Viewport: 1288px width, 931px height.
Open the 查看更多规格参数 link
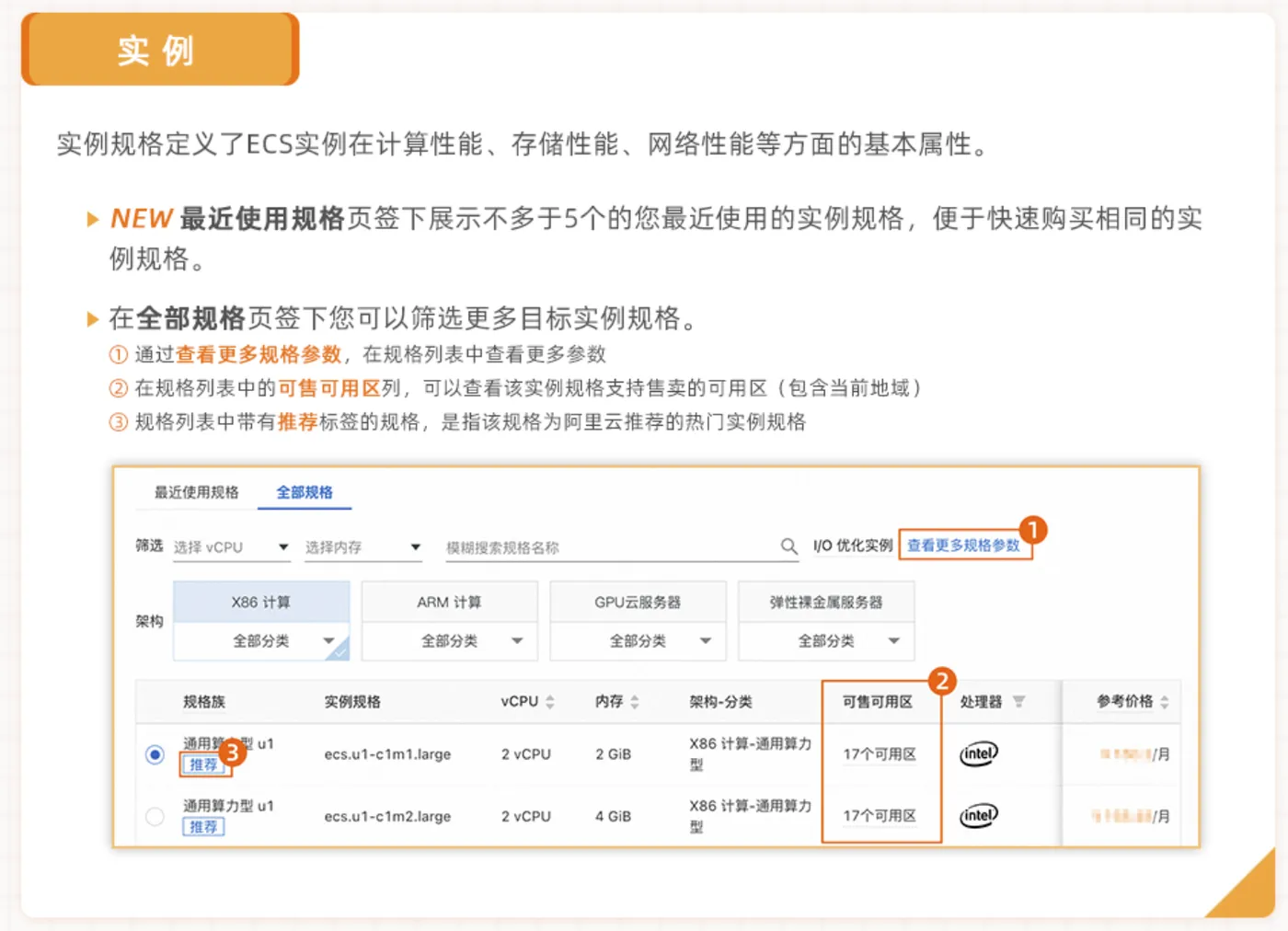click(x=964, y=545)
